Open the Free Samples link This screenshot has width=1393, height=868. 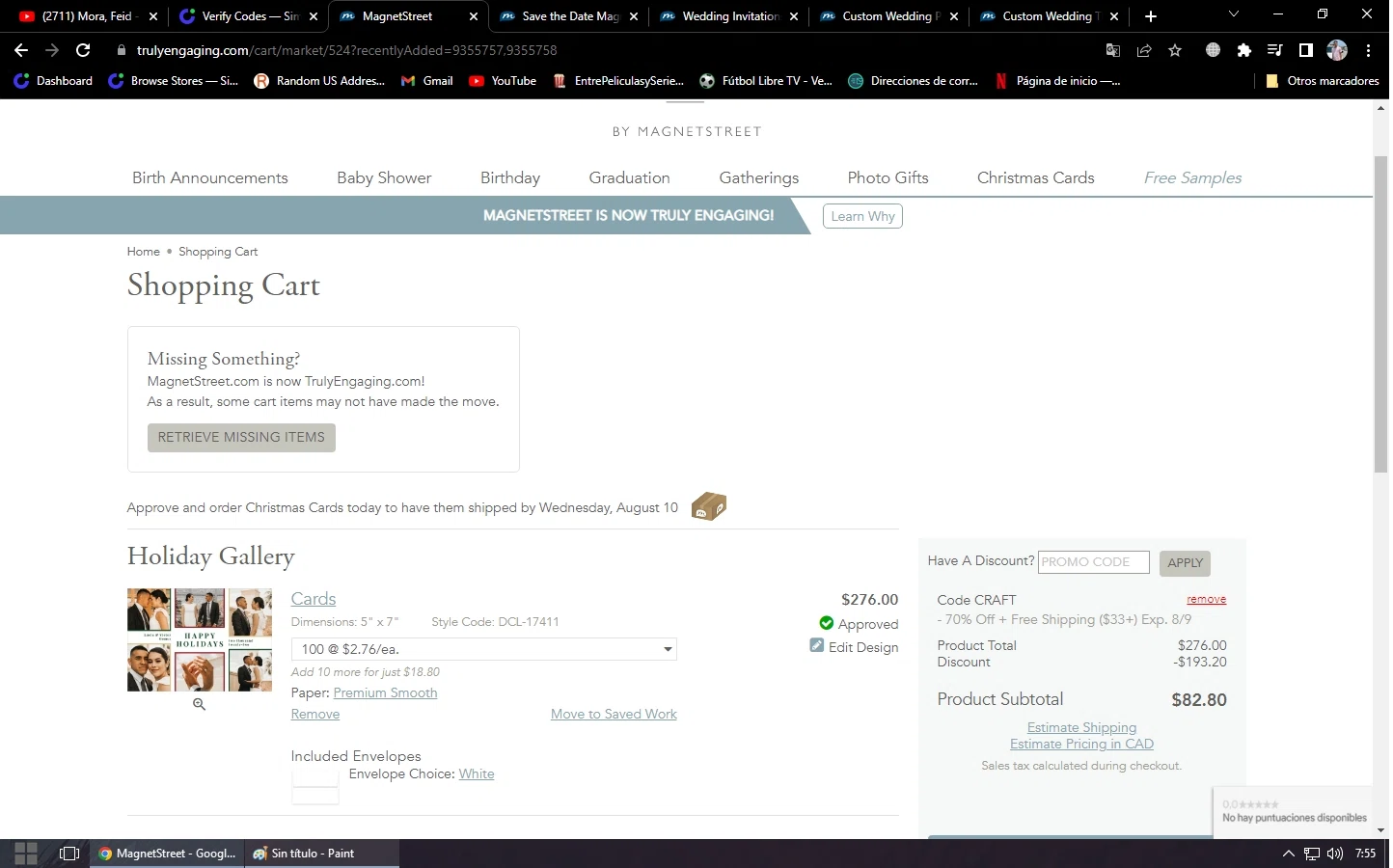(1192, 177)
